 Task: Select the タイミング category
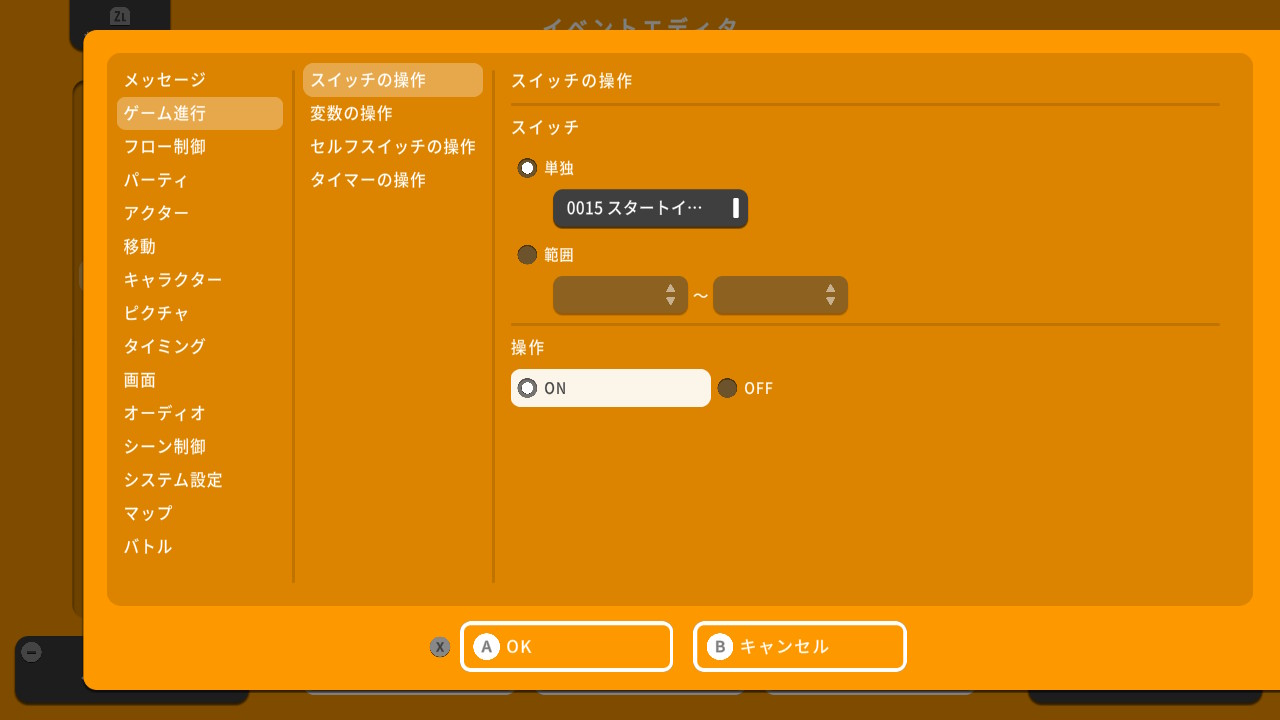tap(200, 346)
